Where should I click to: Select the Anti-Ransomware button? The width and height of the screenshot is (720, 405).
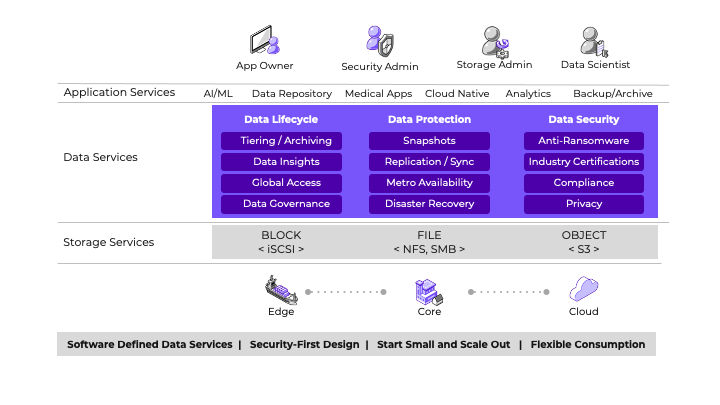click(x=583, y=141)
